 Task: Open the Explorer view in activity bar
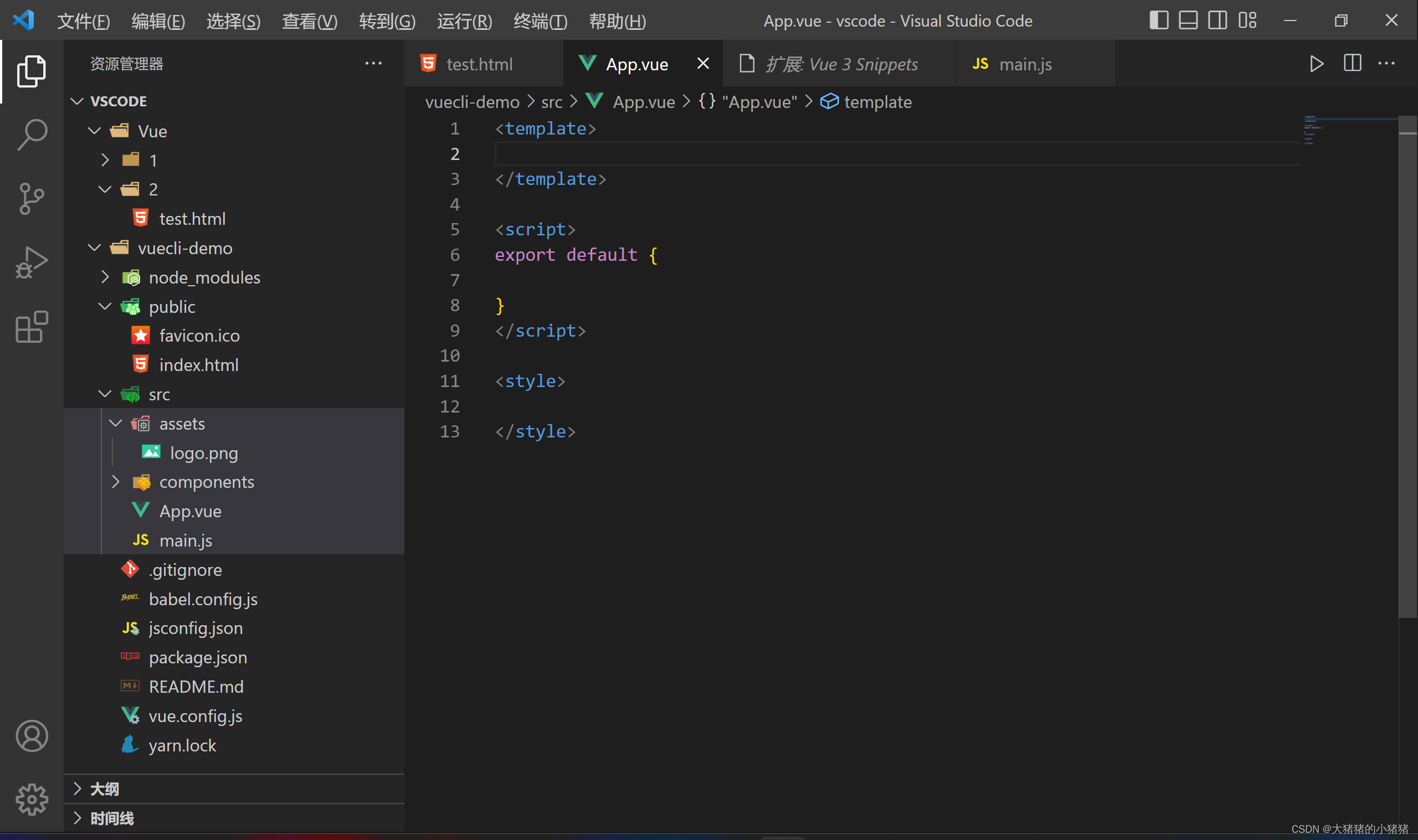(x=32, y=71)
